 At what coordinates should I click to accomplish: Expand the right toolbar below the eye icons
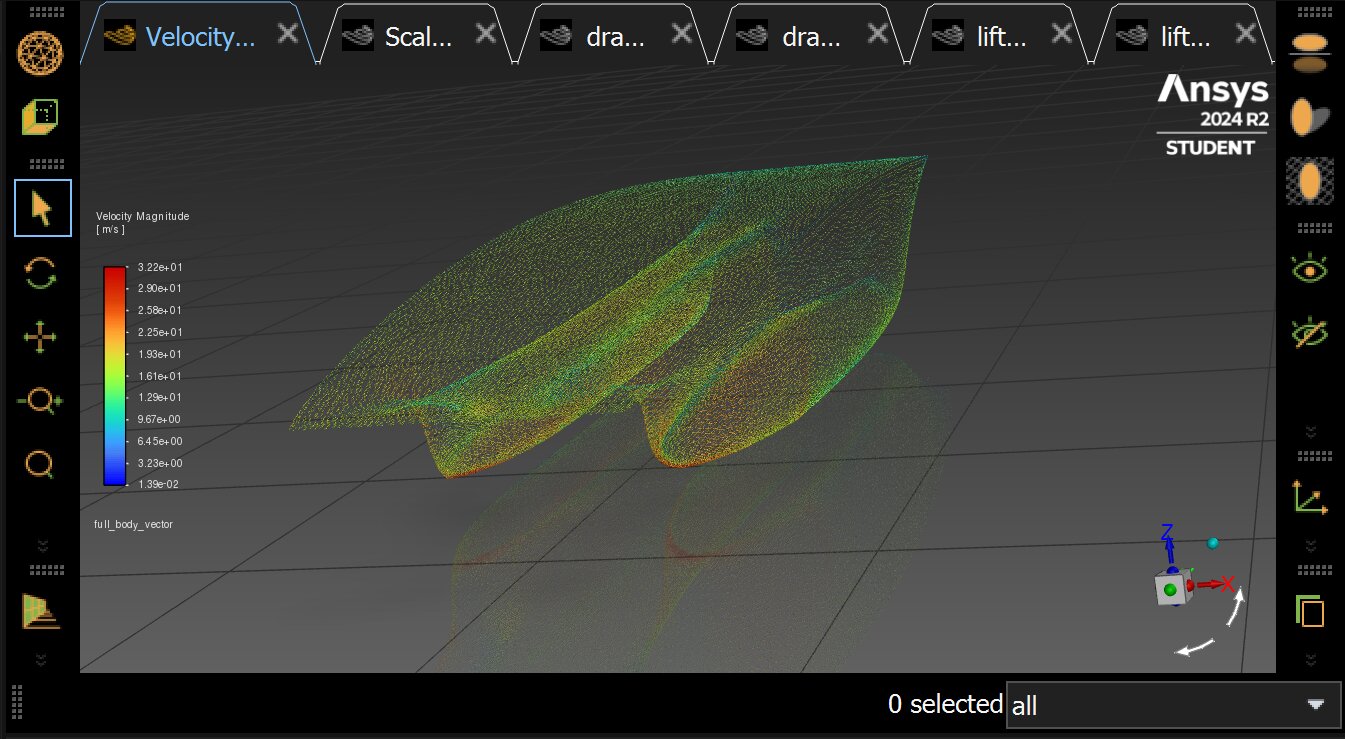tap(1310, 432)
